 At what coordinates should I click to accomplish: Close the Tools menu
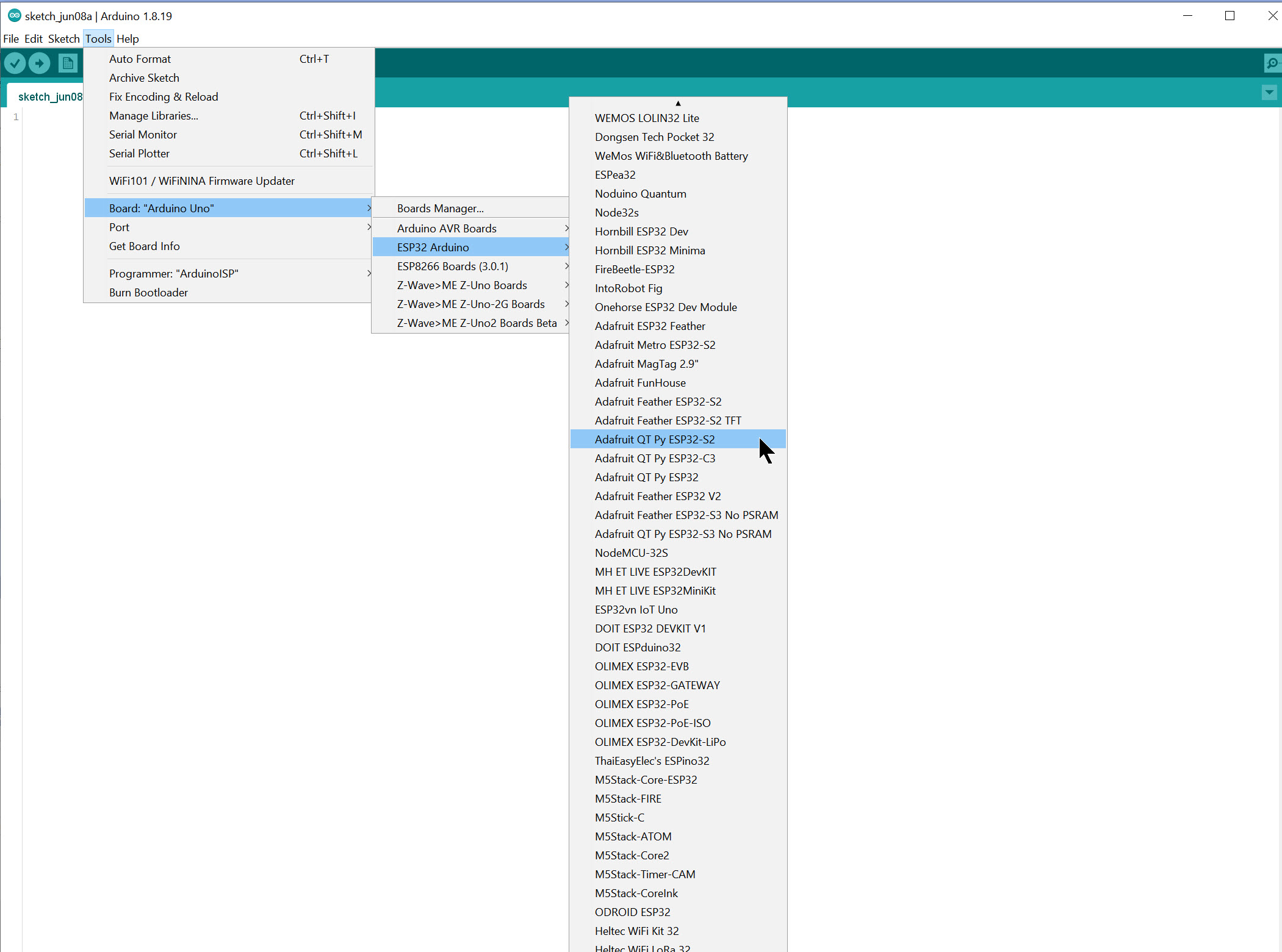click(98, 38)
